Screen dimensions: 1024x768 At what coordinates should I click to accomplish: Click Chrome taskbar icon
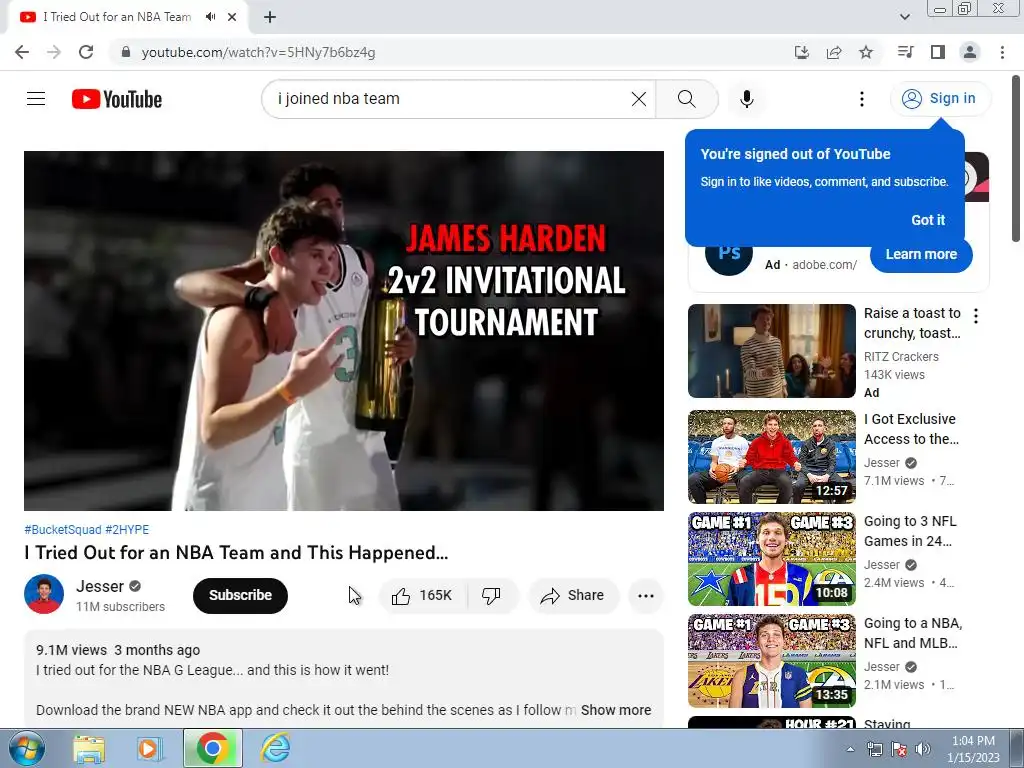click(212, 748)
